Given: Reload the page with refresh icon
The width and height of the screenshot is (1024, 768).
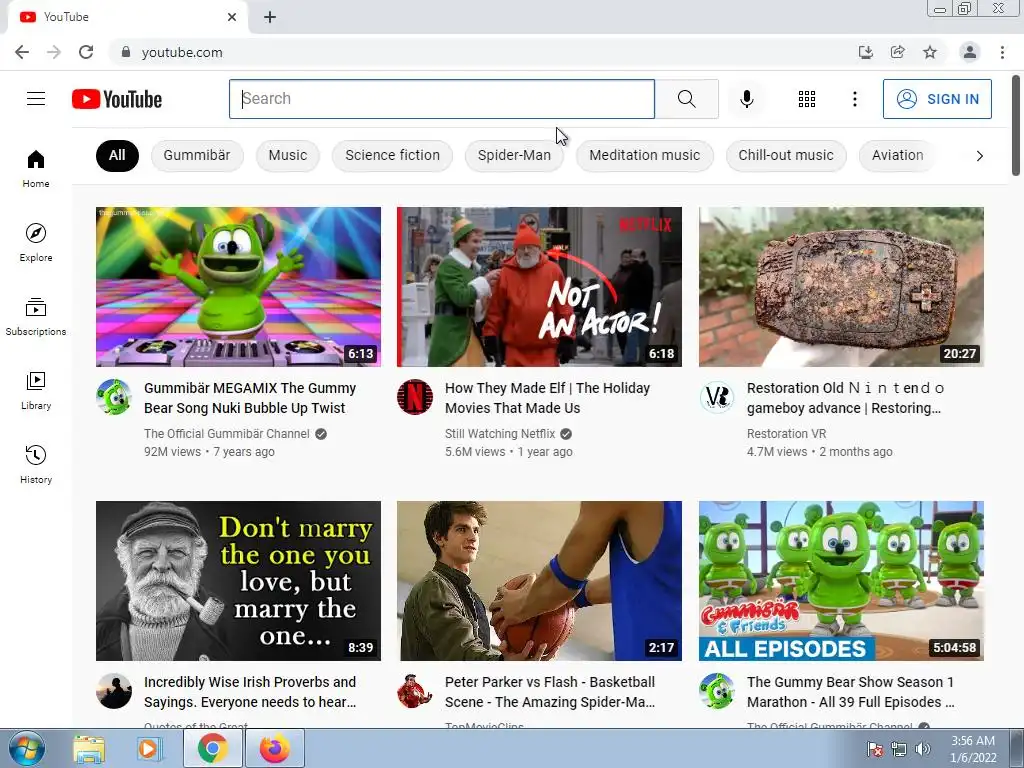Looking at the screenshot, I should pos(86,52).
